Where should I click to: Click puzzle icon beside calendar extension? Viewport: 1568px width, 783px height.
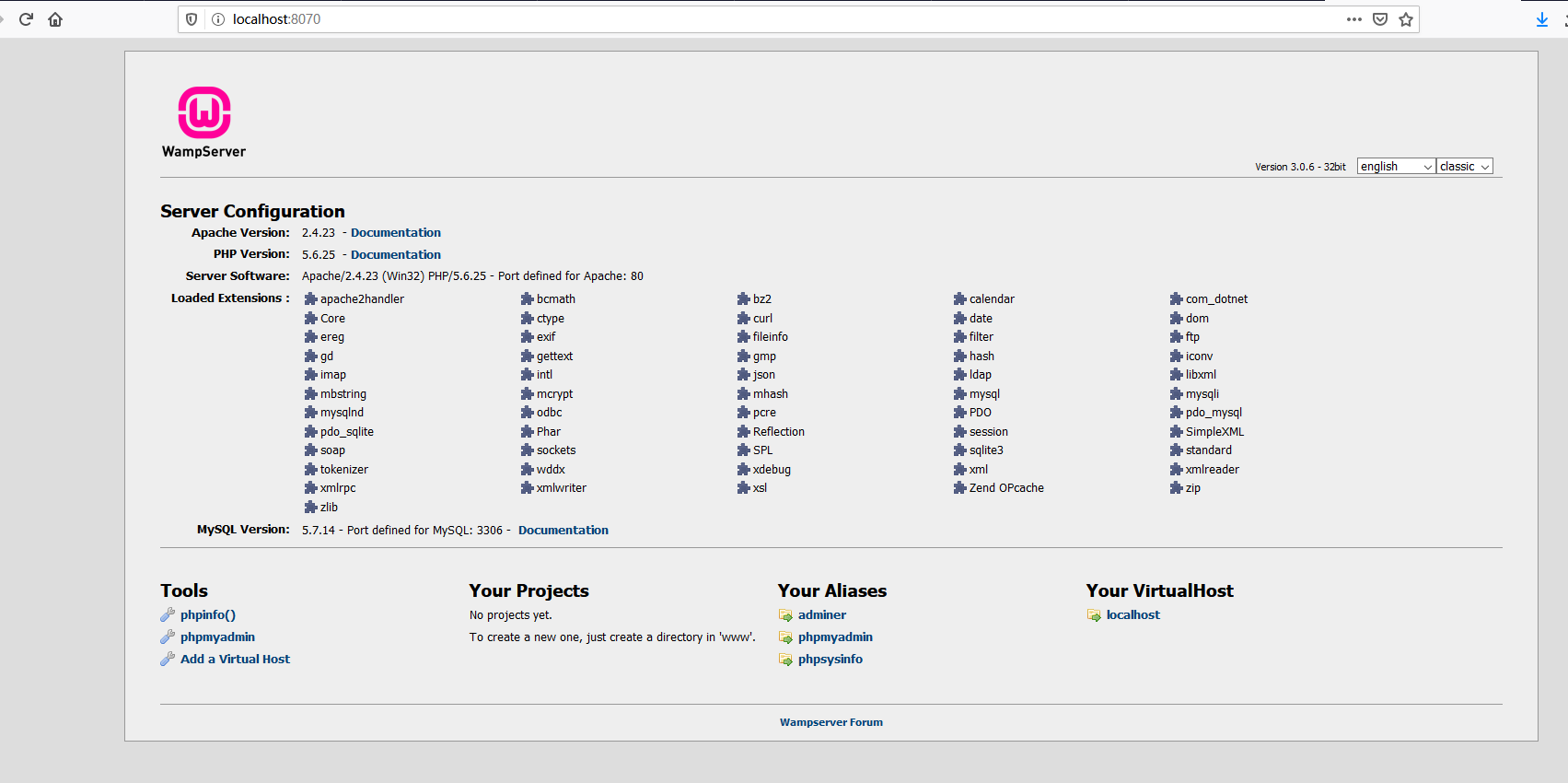[x=960, y=299]
